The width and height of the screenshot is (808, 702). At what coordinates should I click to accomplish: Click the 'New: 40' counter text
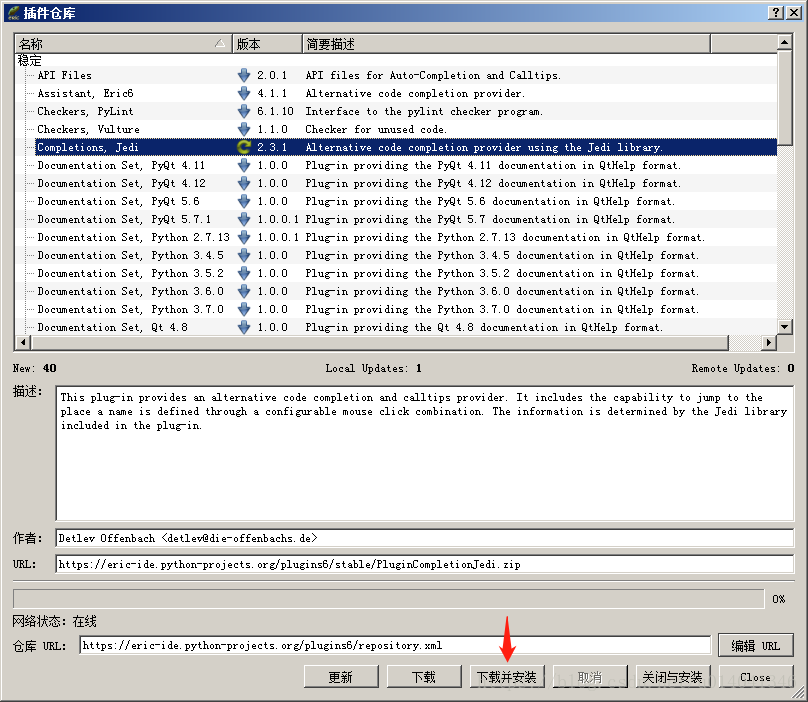click(x=35, y=368)
